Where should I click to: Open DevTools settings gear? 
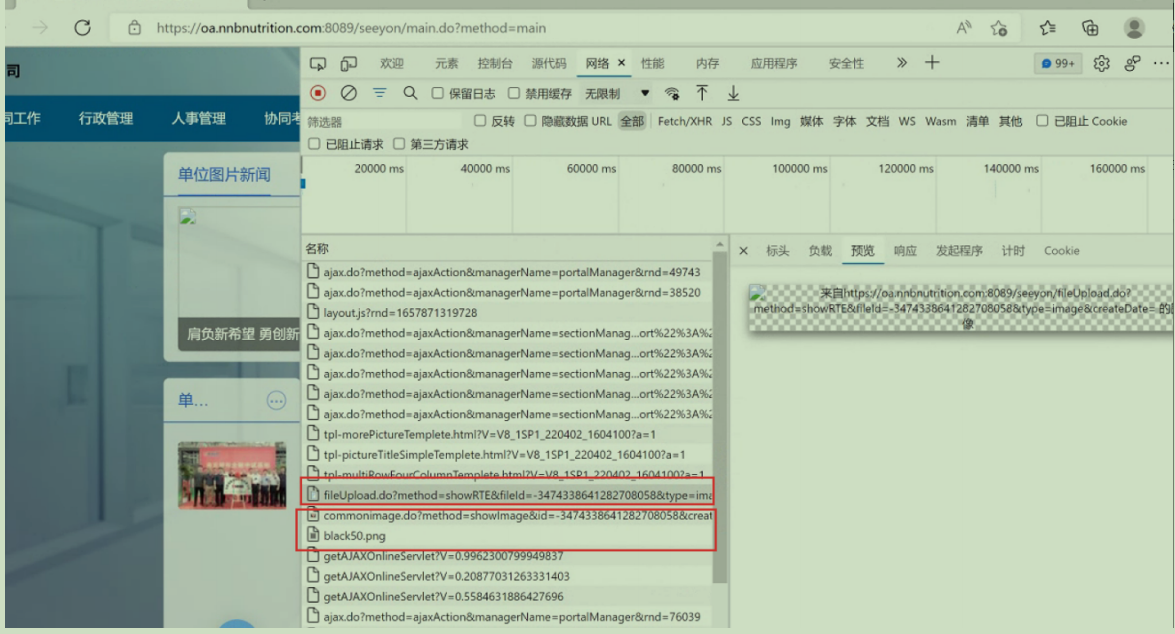point(1101,63)
